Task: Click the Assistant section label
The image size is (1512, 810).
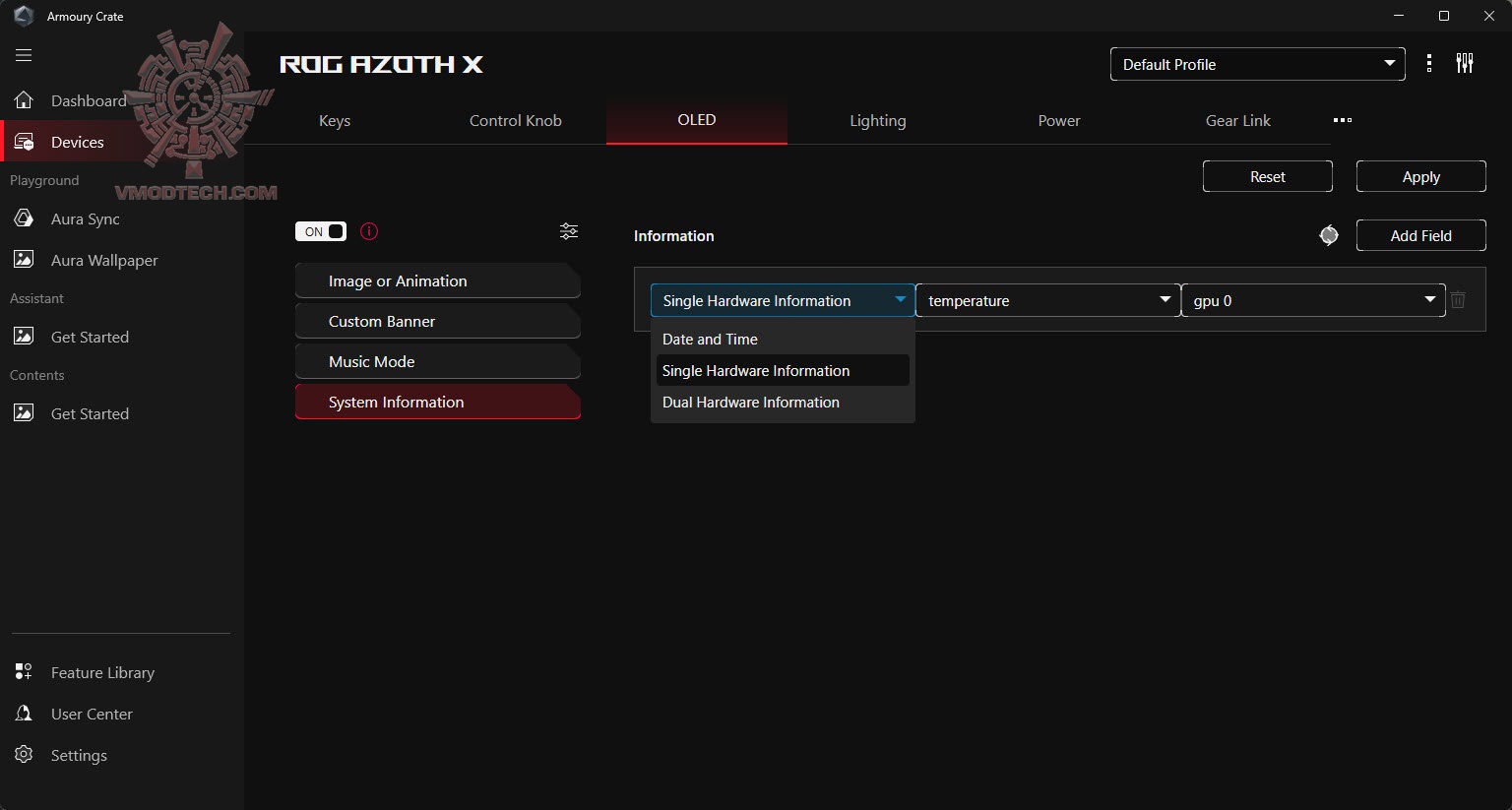Action: coord(36,298)
